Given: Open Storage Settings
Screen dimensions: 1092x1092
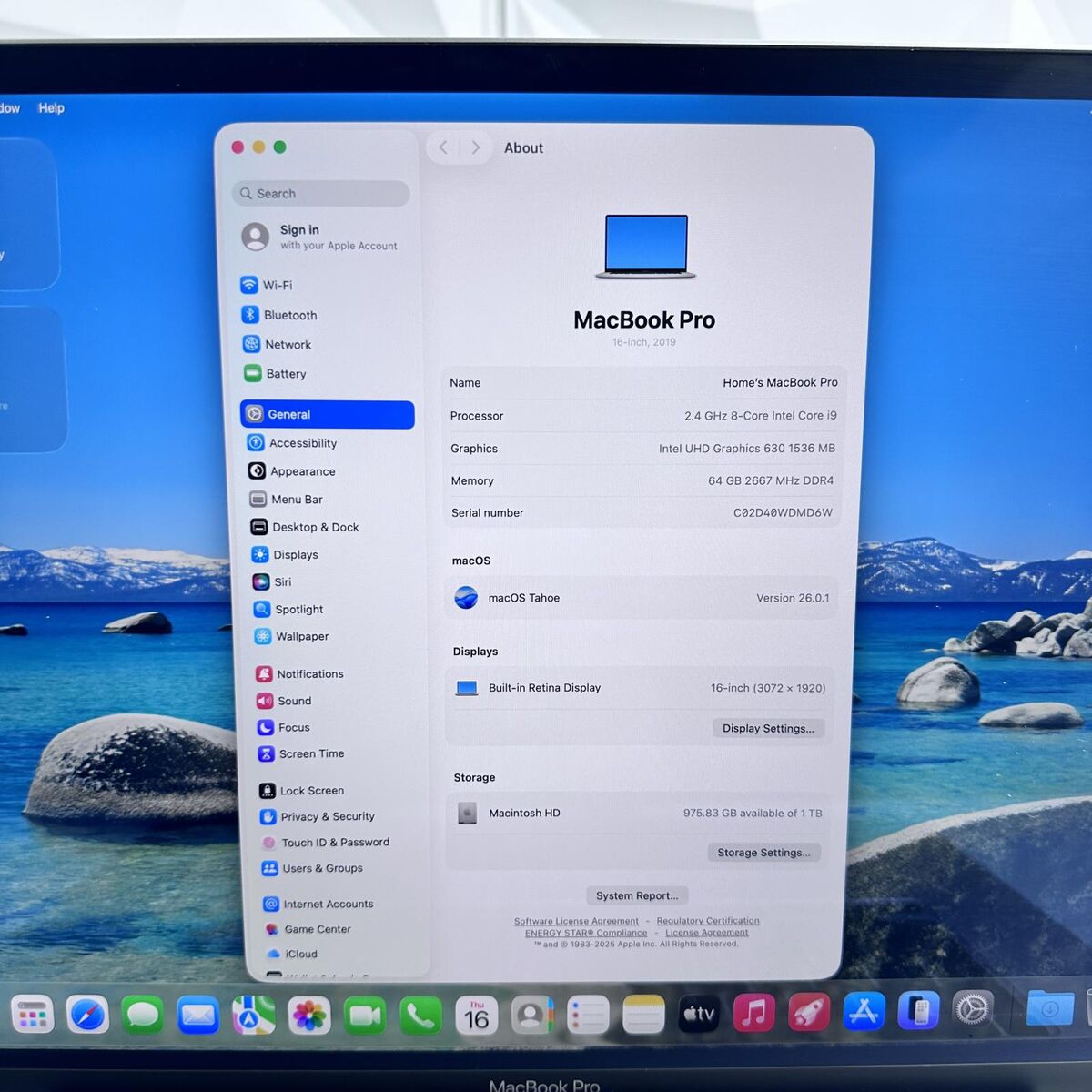Looking at the screenshot, I should coord(763,853).
